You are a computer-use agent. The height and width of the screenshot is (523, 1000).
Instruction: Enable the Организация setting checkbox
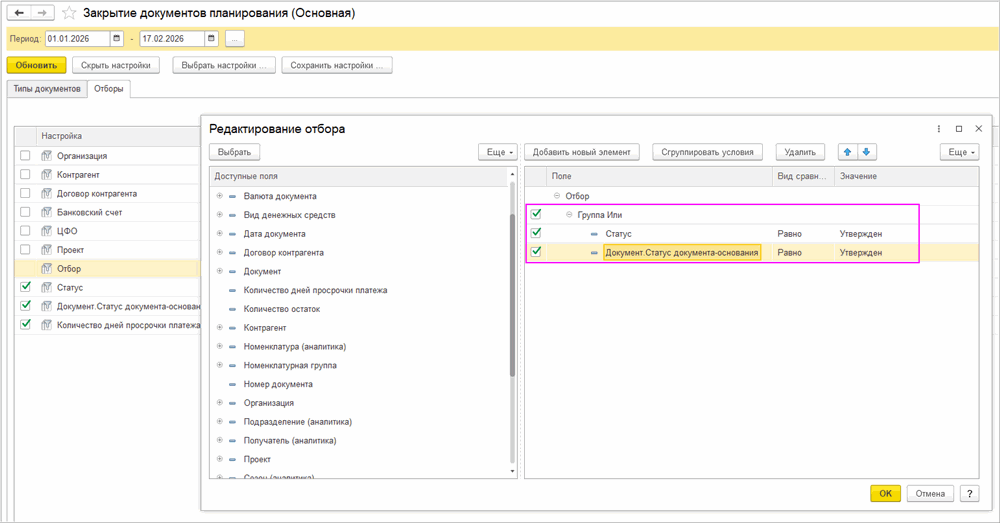coord(25,156)
